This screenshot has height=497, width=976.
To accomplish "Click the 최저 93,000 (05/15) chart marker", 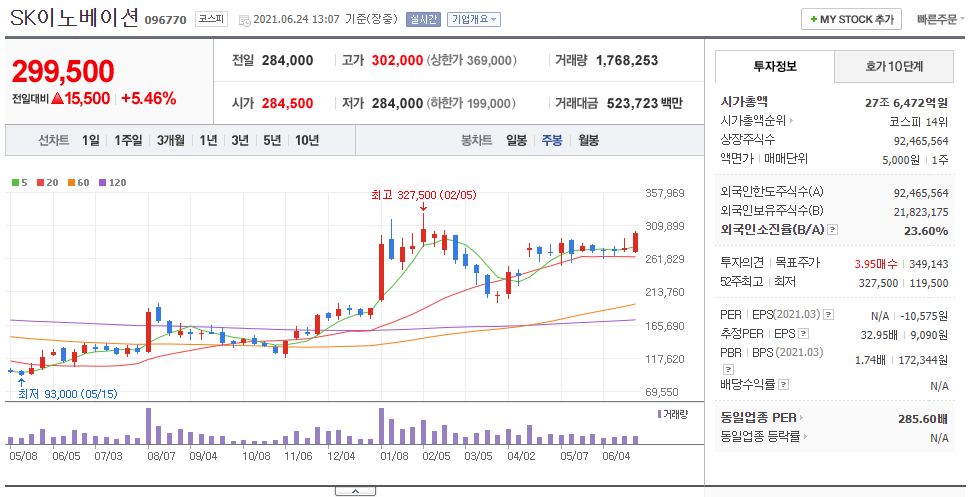I will [x=67, y=394].
